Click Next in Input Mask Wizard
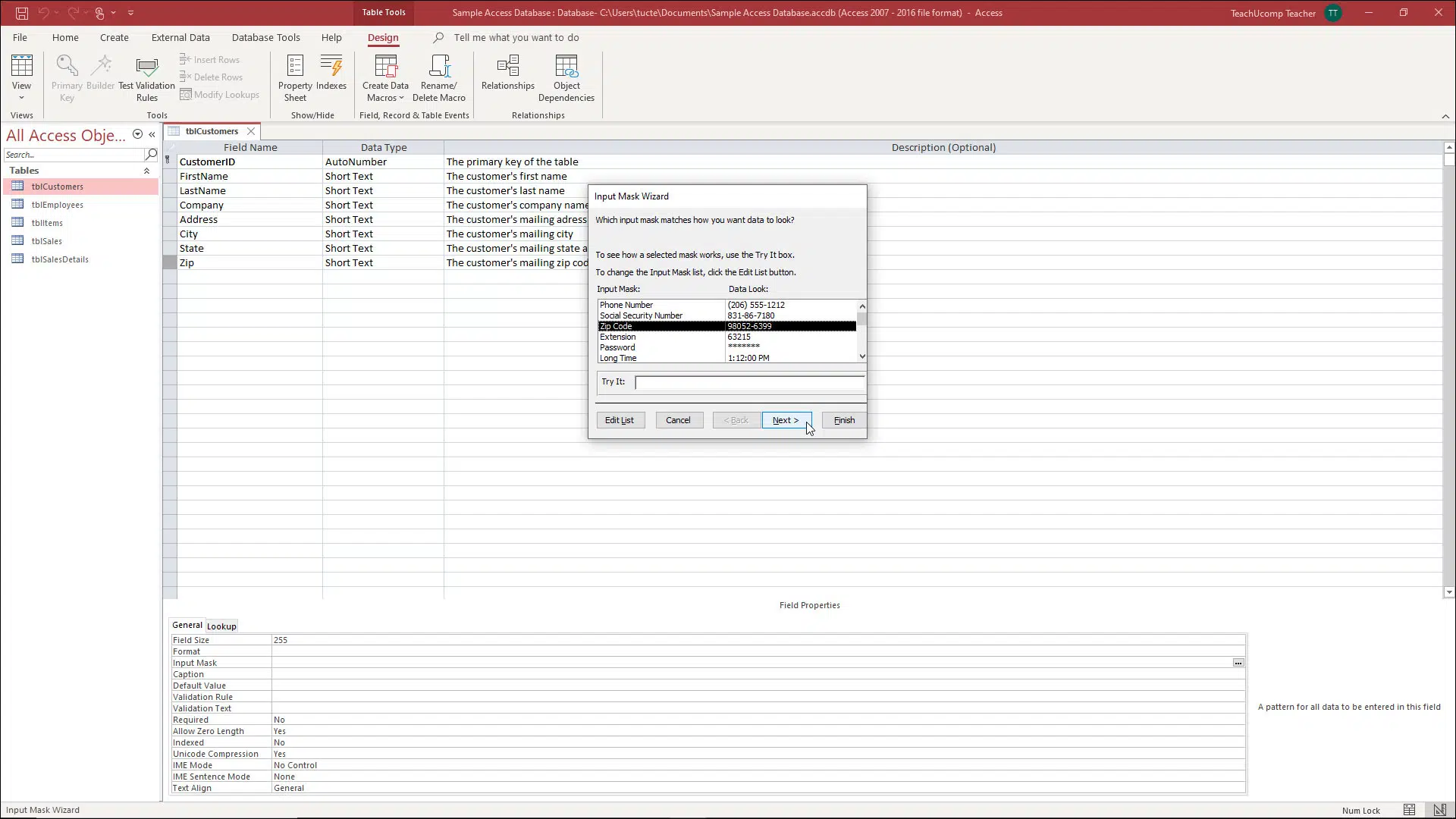The height and width of the screenshot is (819, 1456). point(786,420)
